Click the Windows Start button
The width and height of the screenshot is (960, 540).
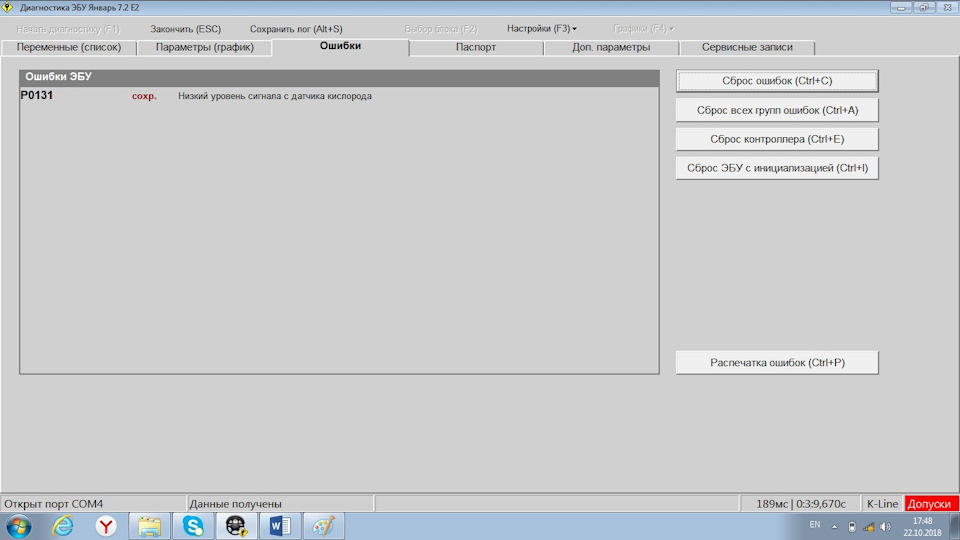(19, 527)
